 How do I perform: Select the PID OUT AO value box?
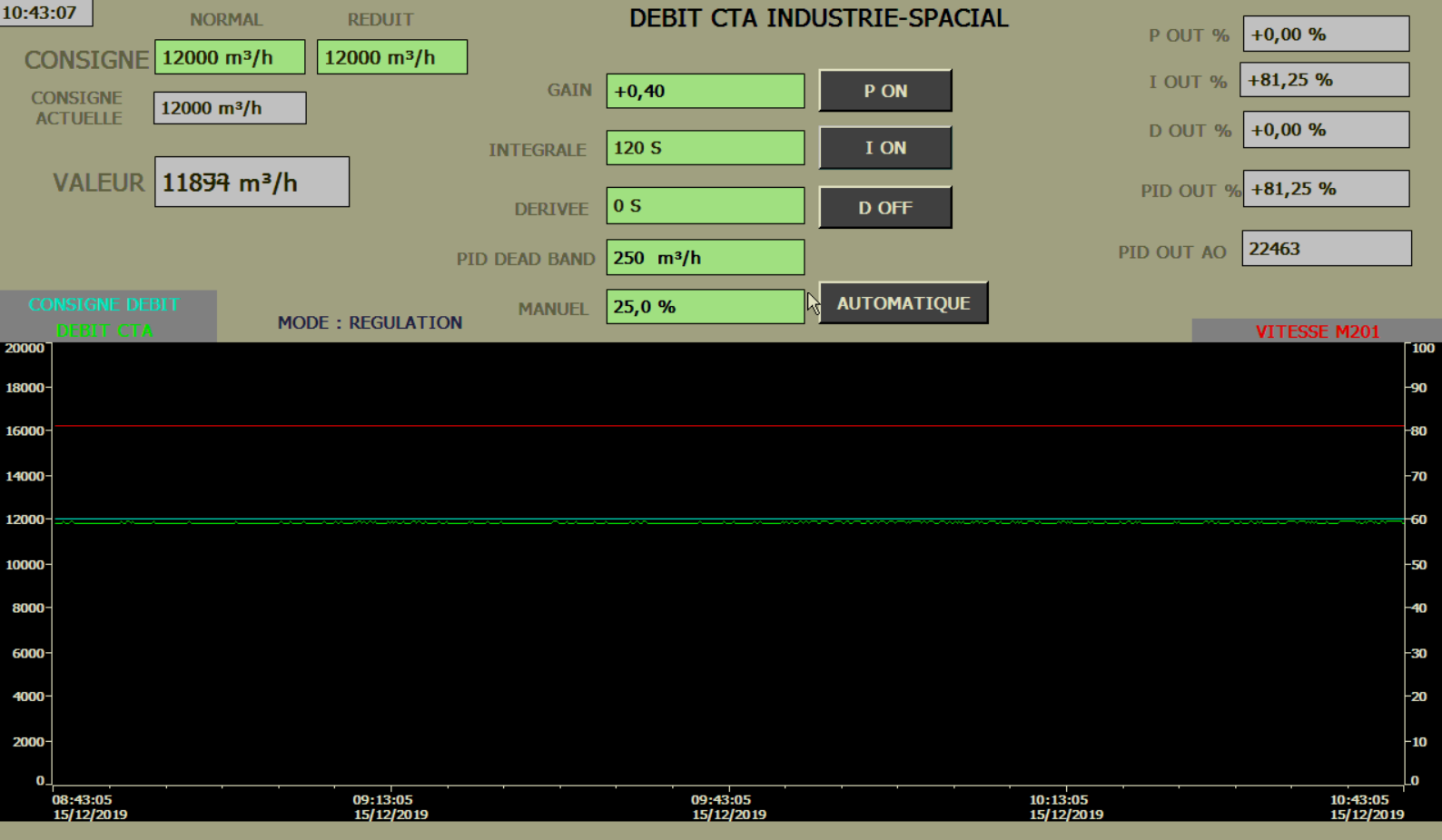[1326, 249]
